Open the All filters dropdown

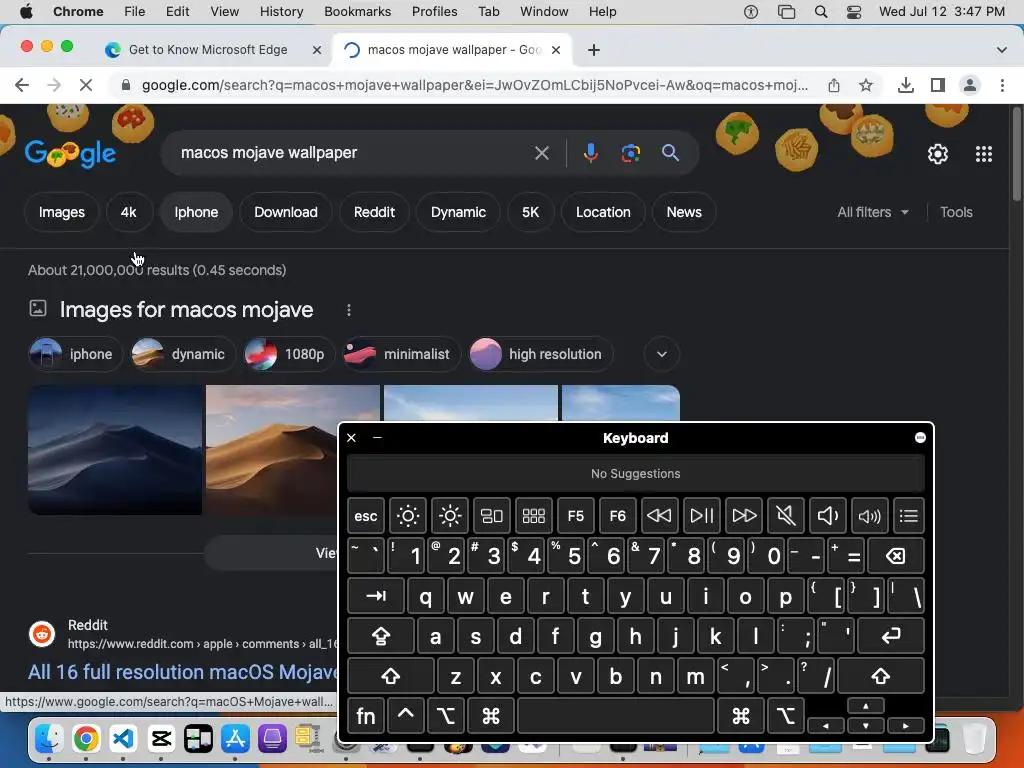click(872, 212)
